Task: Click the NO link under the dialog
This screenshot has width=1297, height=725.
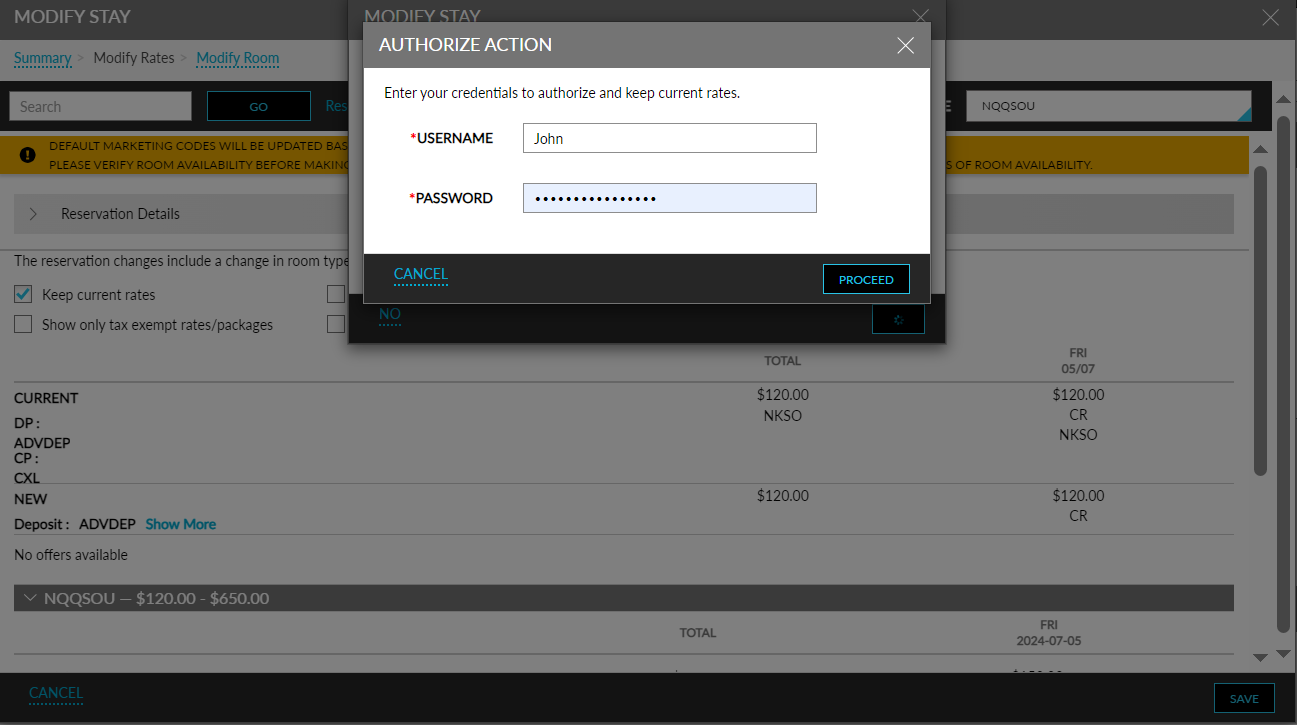Action: coord(389,314)
